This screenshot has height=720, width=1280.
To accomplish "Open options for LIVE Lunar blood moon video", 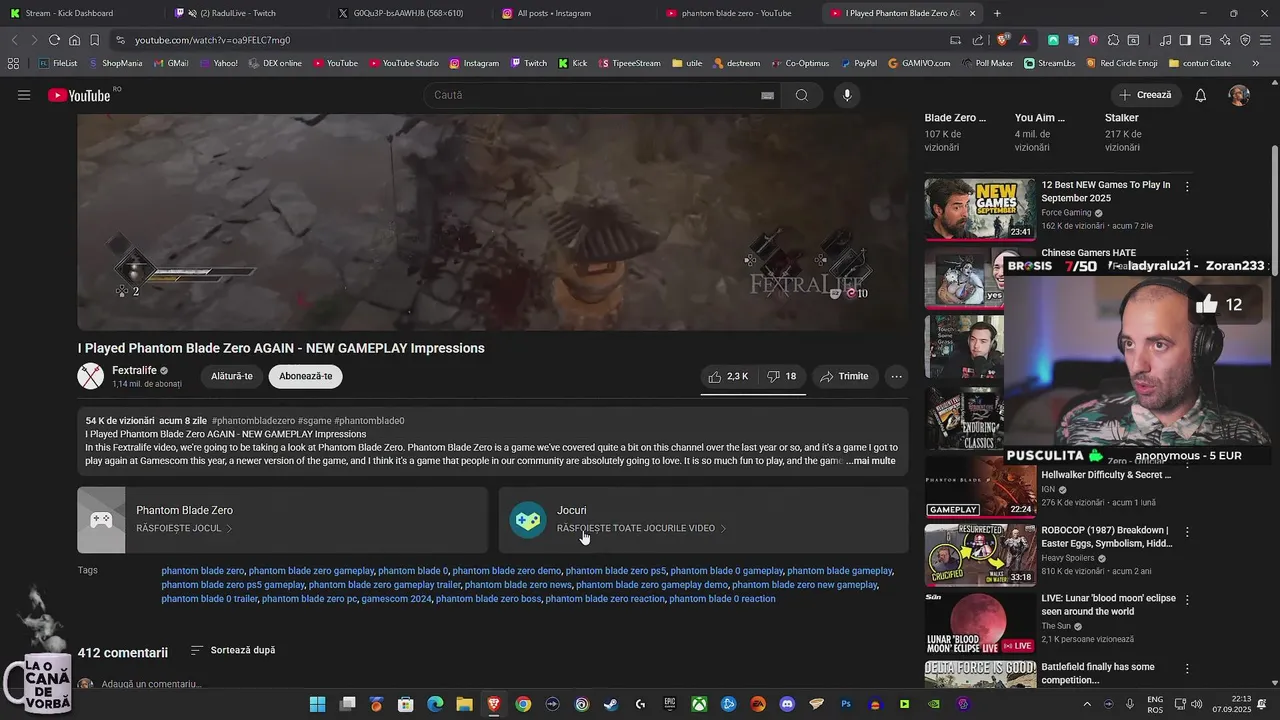I will pyautogui.click(x=1187, y=599).
